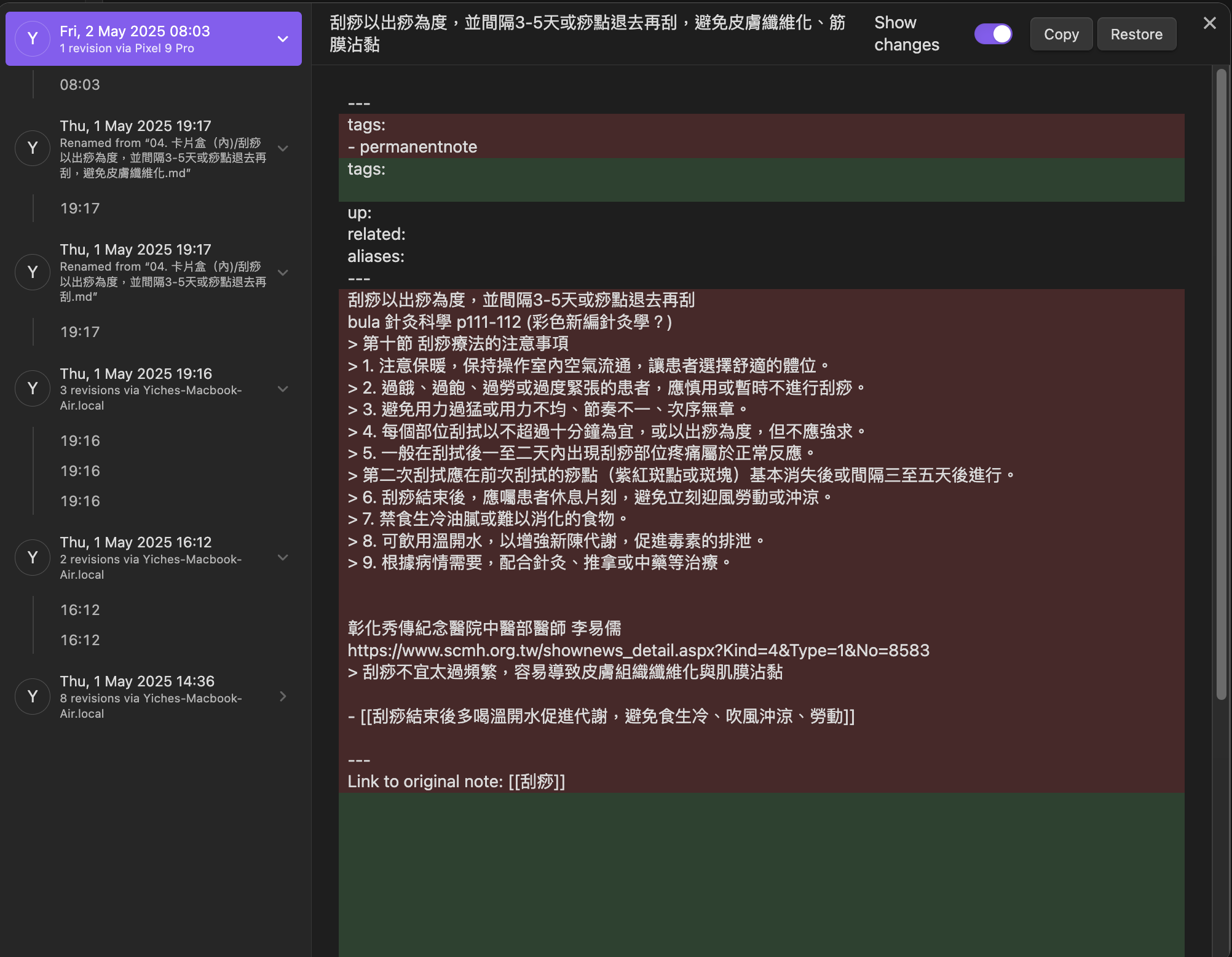This screenshot has width=1232, height=957.
Task: Click the 'Link to original note: [[刮痧]]' line
Action: [456, 782]
